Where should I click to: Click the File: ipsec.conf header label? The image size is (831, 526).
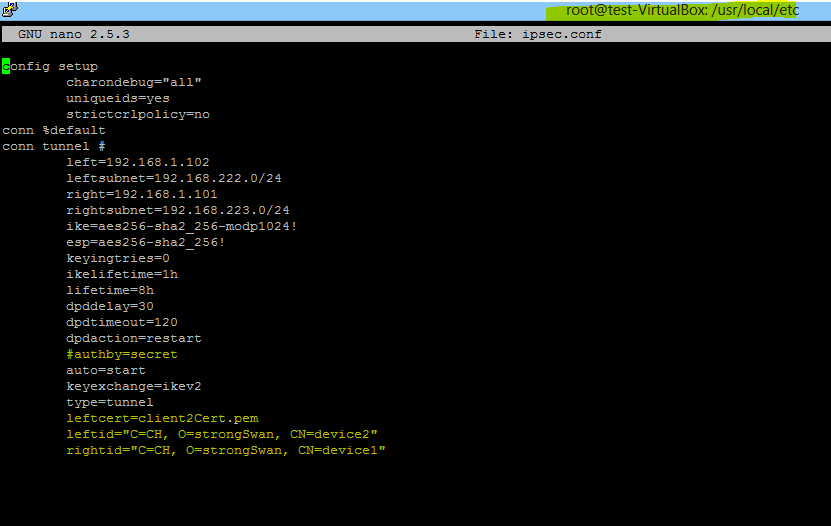click(538, 34)
